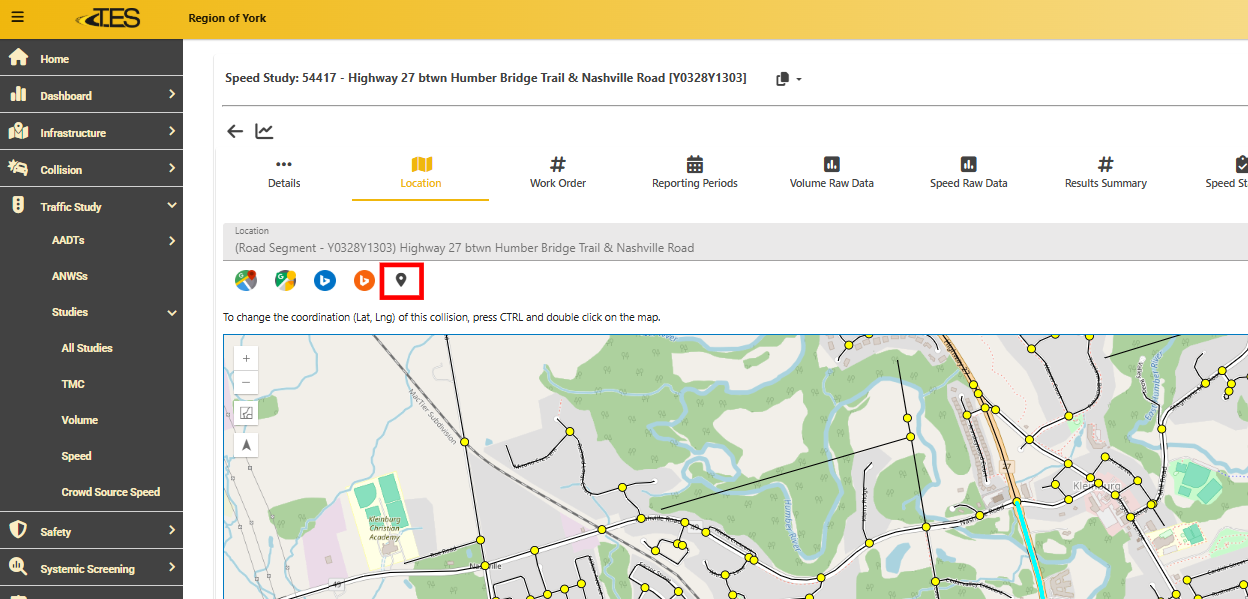The width and height of the screenshot is (1248, 599).
Task: Open the line chart icon
Action: point(264,131)
